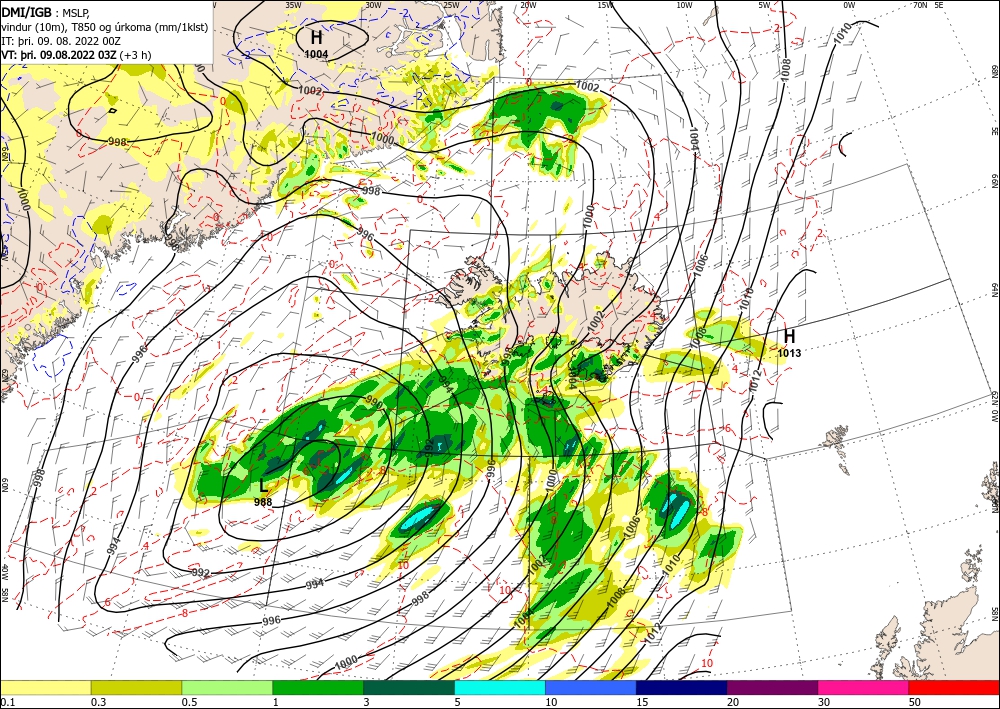1000x709 pixels.
Task: Click the pale yellow 0.1–0.3 legend swatch
Action: pyautogui.click(x=45, y=687)
